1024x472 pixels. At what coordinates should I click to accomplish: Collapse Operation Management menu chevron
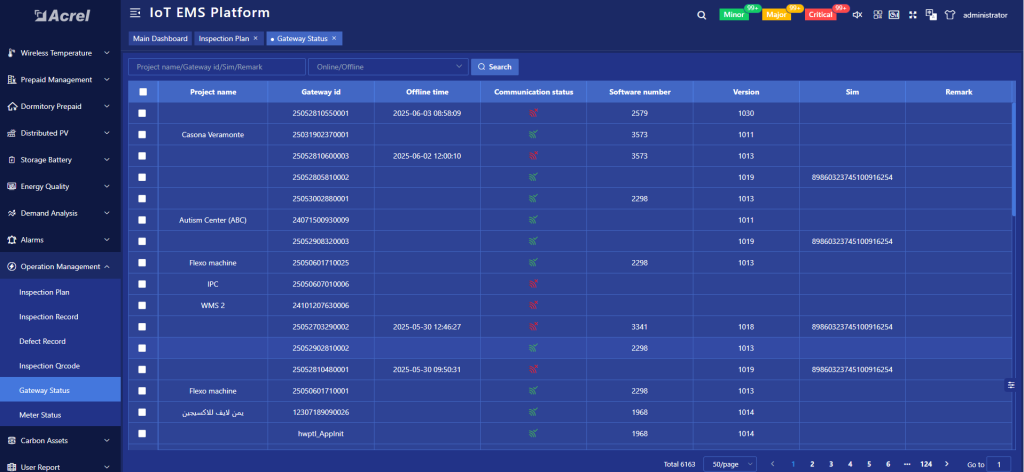click(106, 266)
